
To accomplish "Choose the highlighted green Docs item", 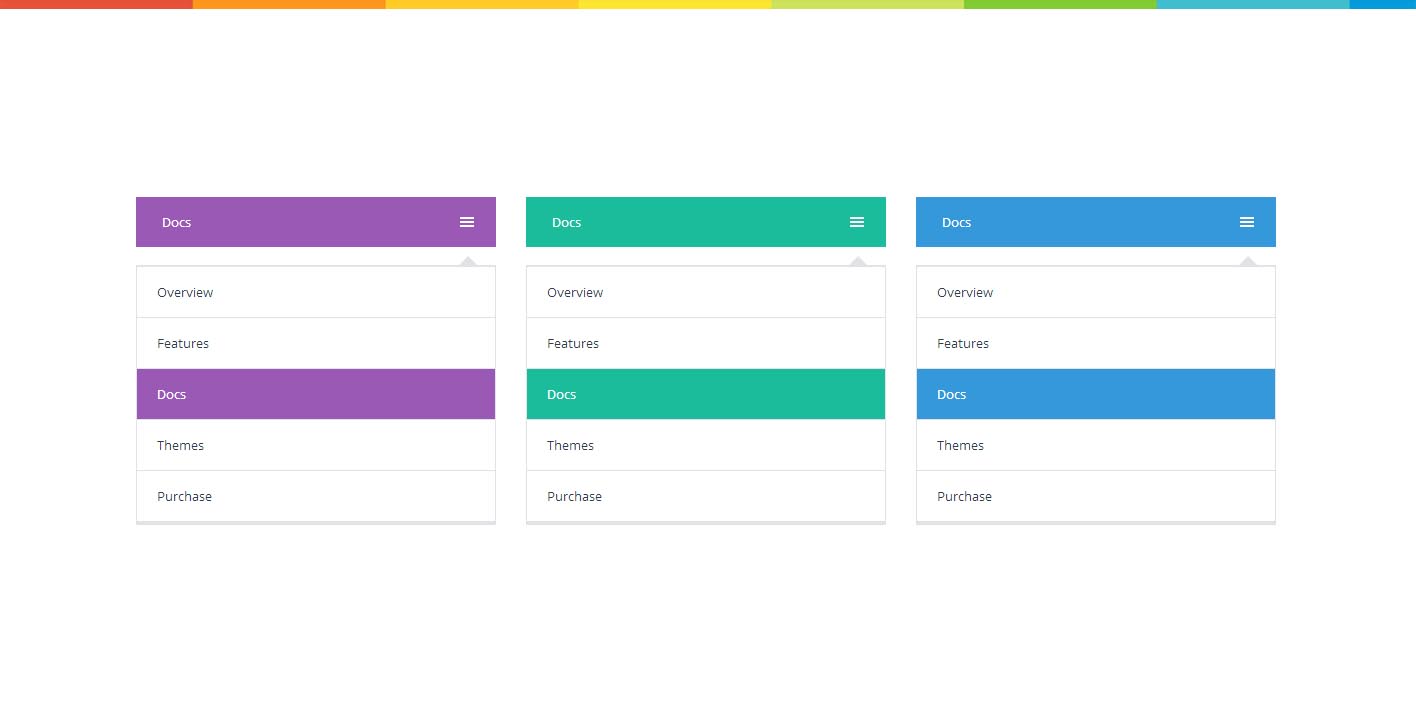I will [x=706, y=394].
